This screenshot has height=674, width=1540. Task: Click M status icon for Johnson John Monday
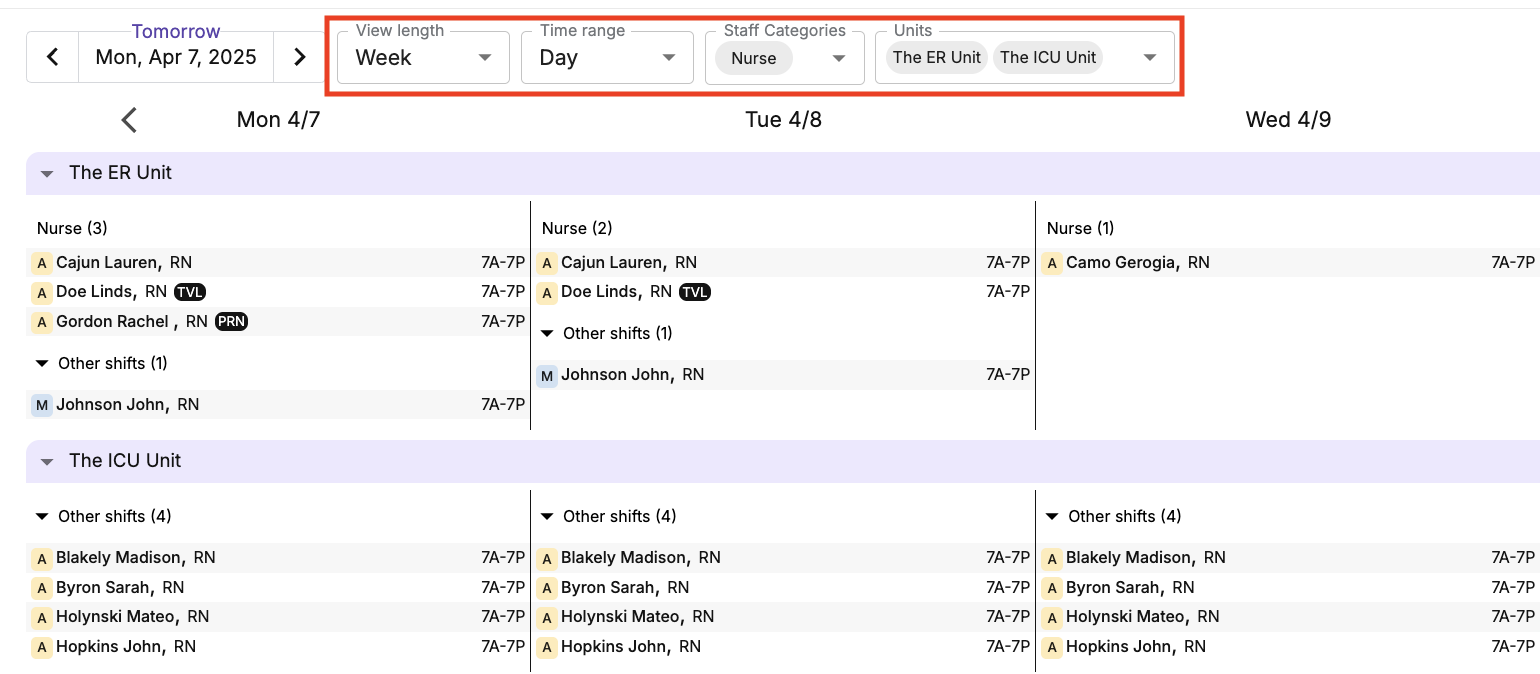pyautogui.click(x=42, y=405)
